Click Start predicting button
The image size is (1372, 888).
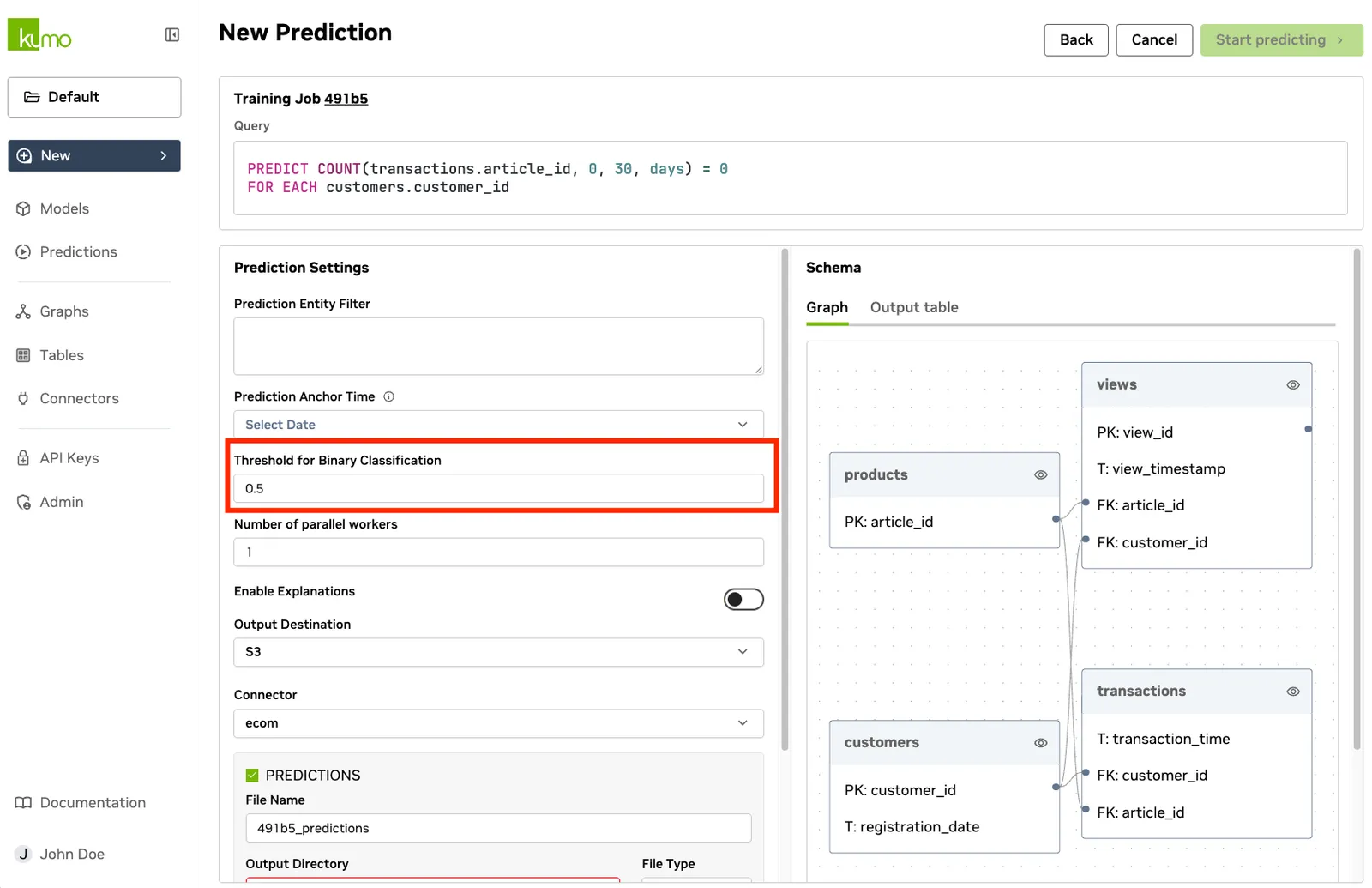click(1281, 39)
